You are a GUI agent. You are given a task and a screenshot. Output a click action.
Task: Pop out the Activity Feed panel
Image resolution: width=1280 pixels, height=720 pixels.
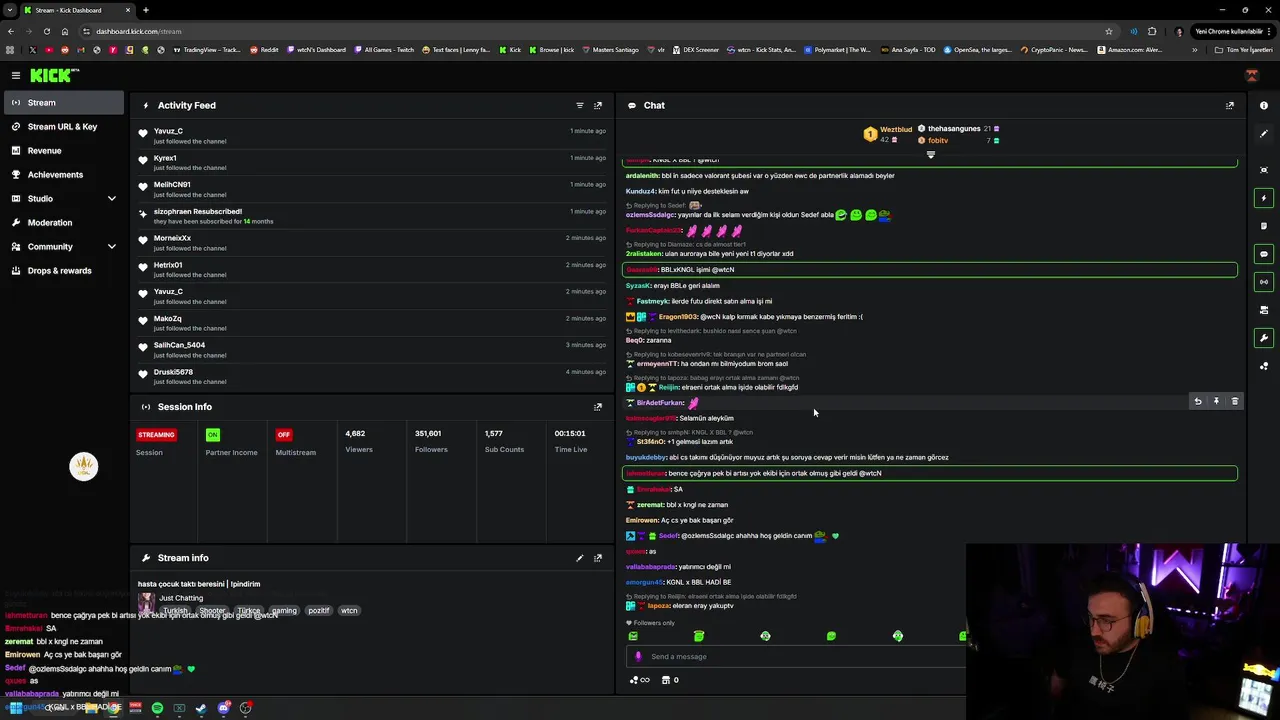(x=598, y=105)
